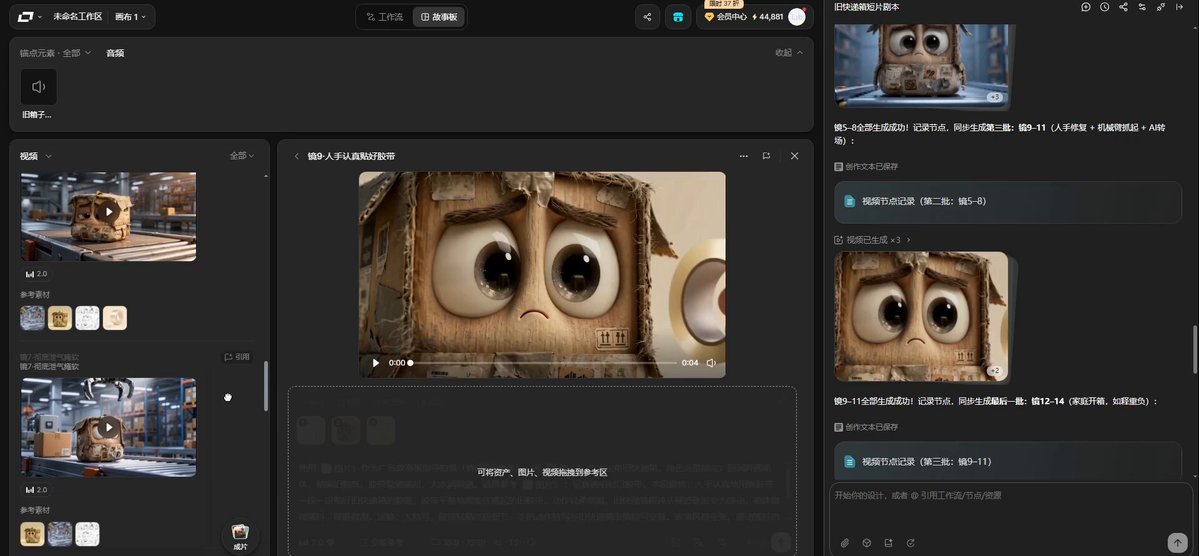Open the 全部 filter dropdown in video panel

click(242, 156)
